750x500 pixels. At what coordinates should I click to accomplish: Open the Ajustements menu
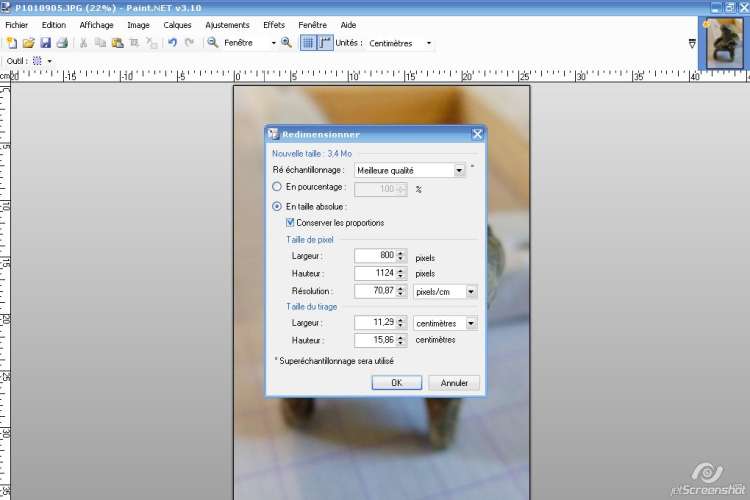point(228,24)
